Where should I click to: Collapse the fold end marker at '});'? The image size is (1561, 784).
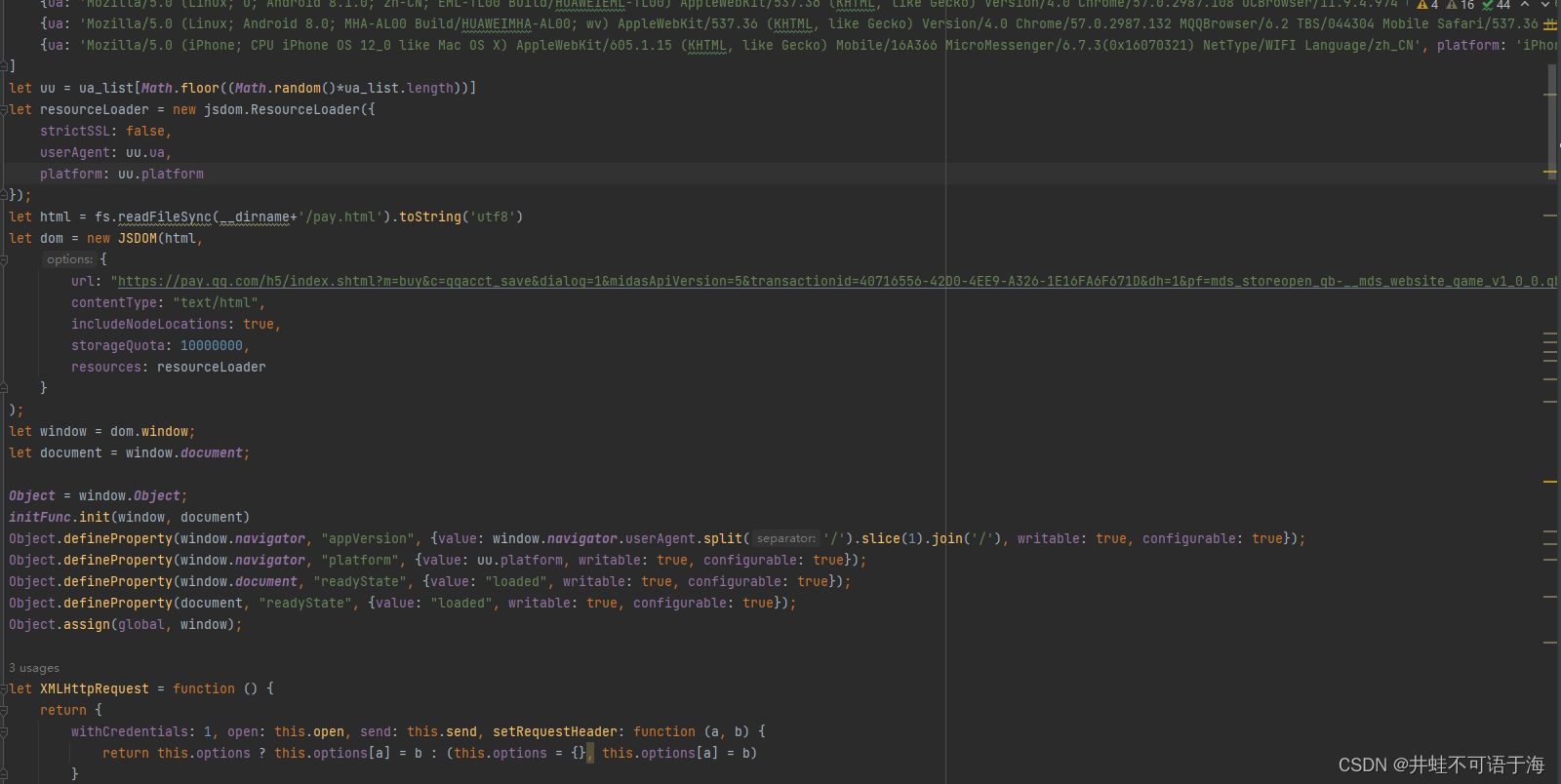pos(4,195)
